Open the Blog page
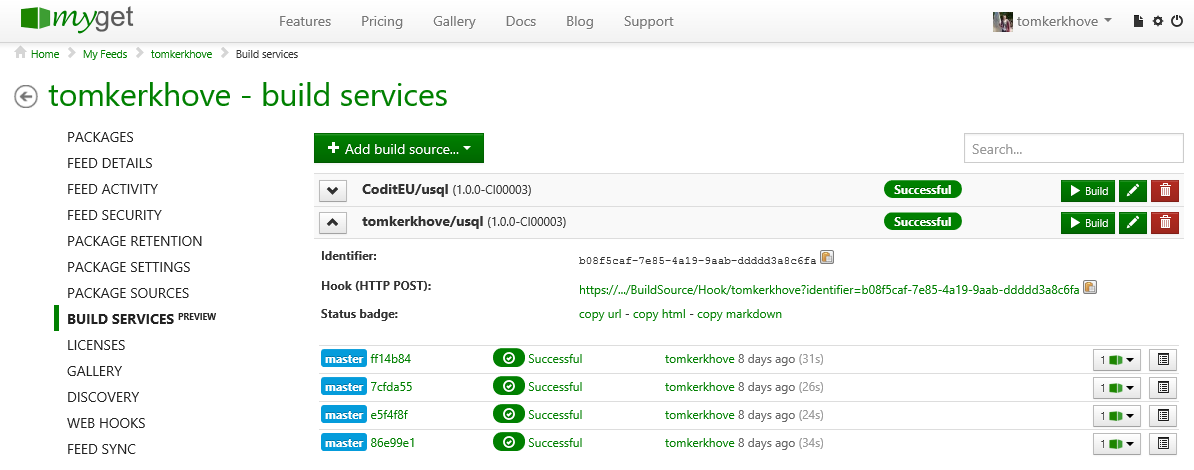 (580, 21)
